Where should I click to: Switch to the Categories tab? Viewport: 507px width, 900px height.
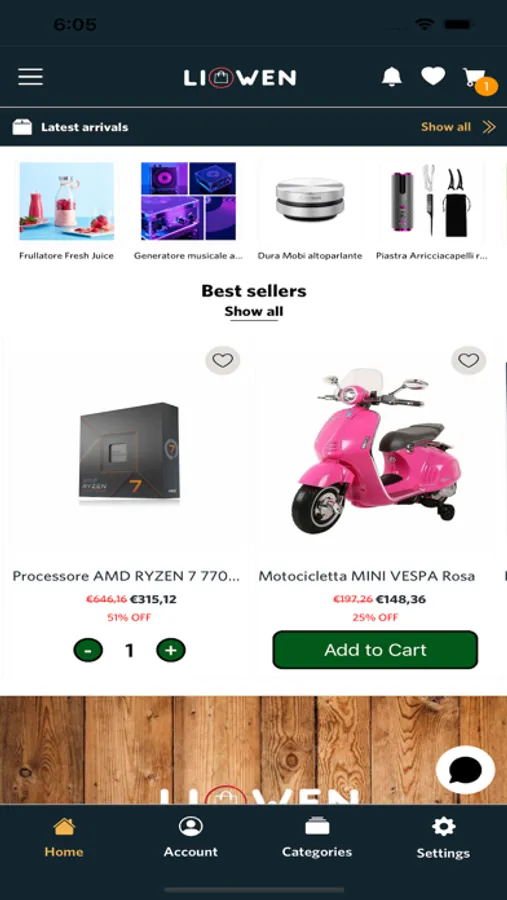(x=317, y=838)
